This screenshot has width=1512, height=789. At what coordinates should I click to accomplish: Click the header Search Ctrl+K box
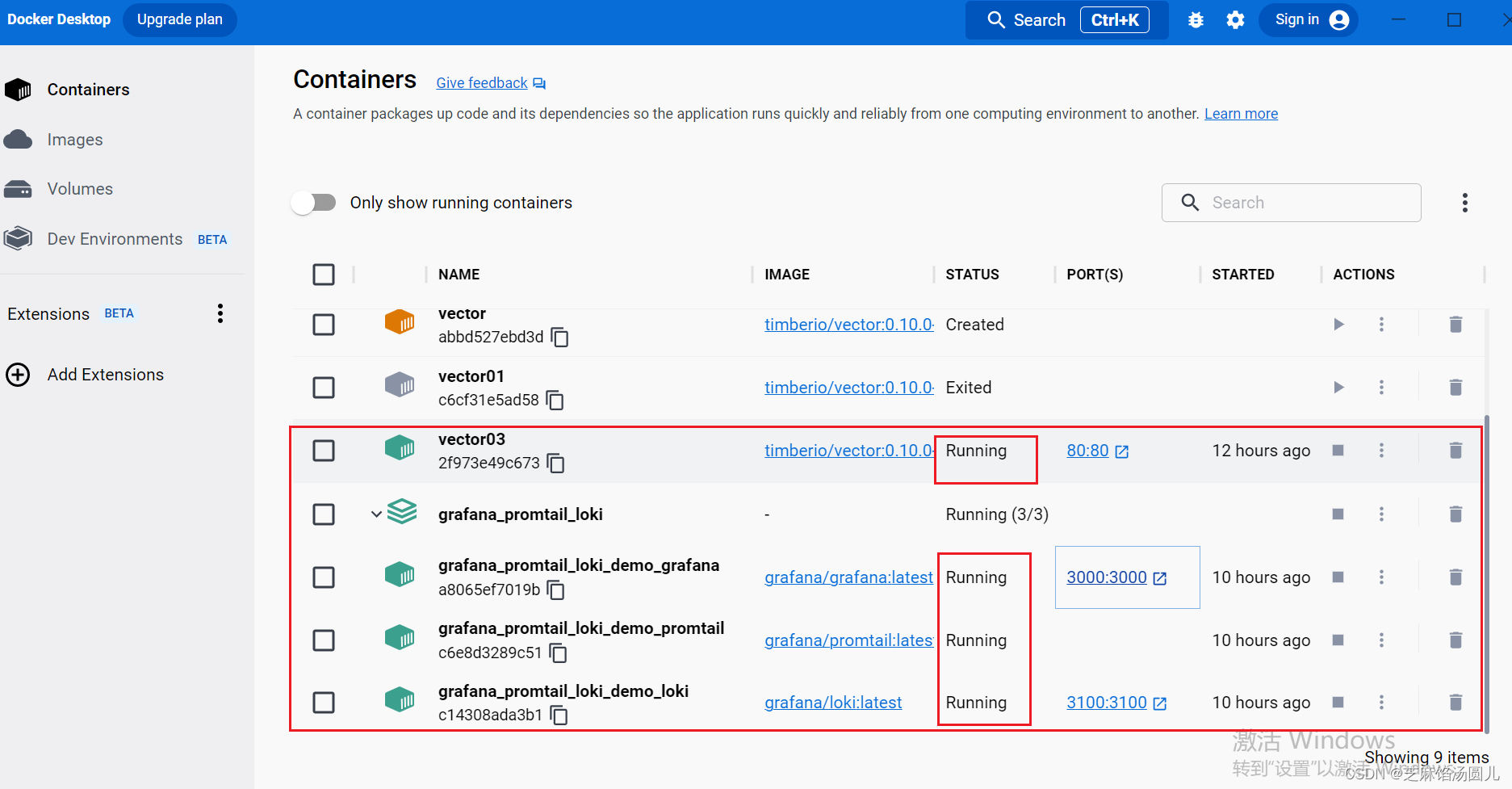point(1066,20)
